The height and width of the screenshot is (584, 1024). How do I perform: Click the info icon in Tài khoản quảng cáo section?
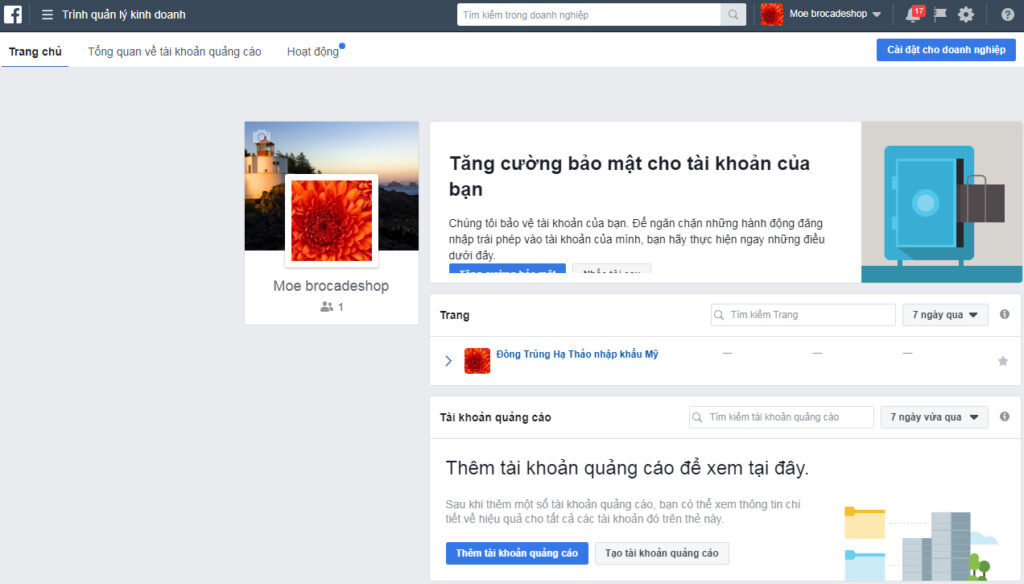click(1004, 416)
